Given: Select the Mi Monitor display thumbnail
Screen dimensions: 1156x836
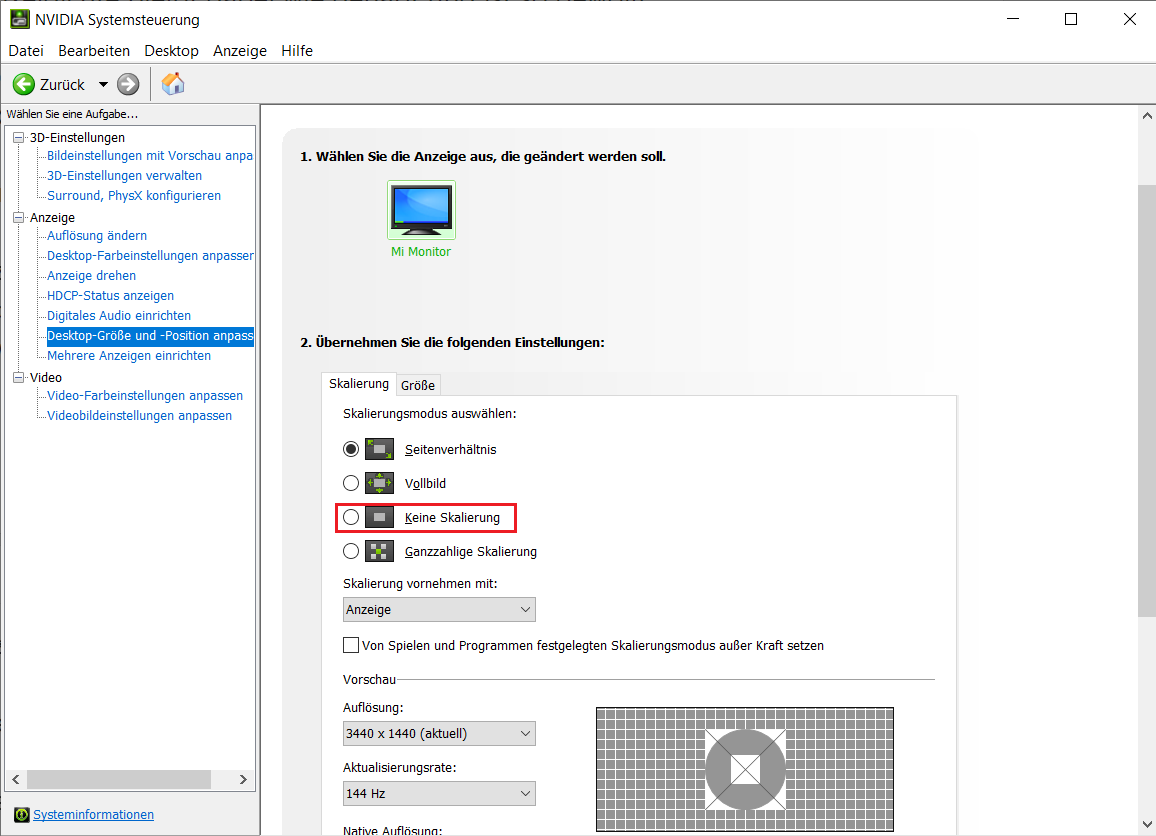Looking at the screenshot, I should coord(421,210).
